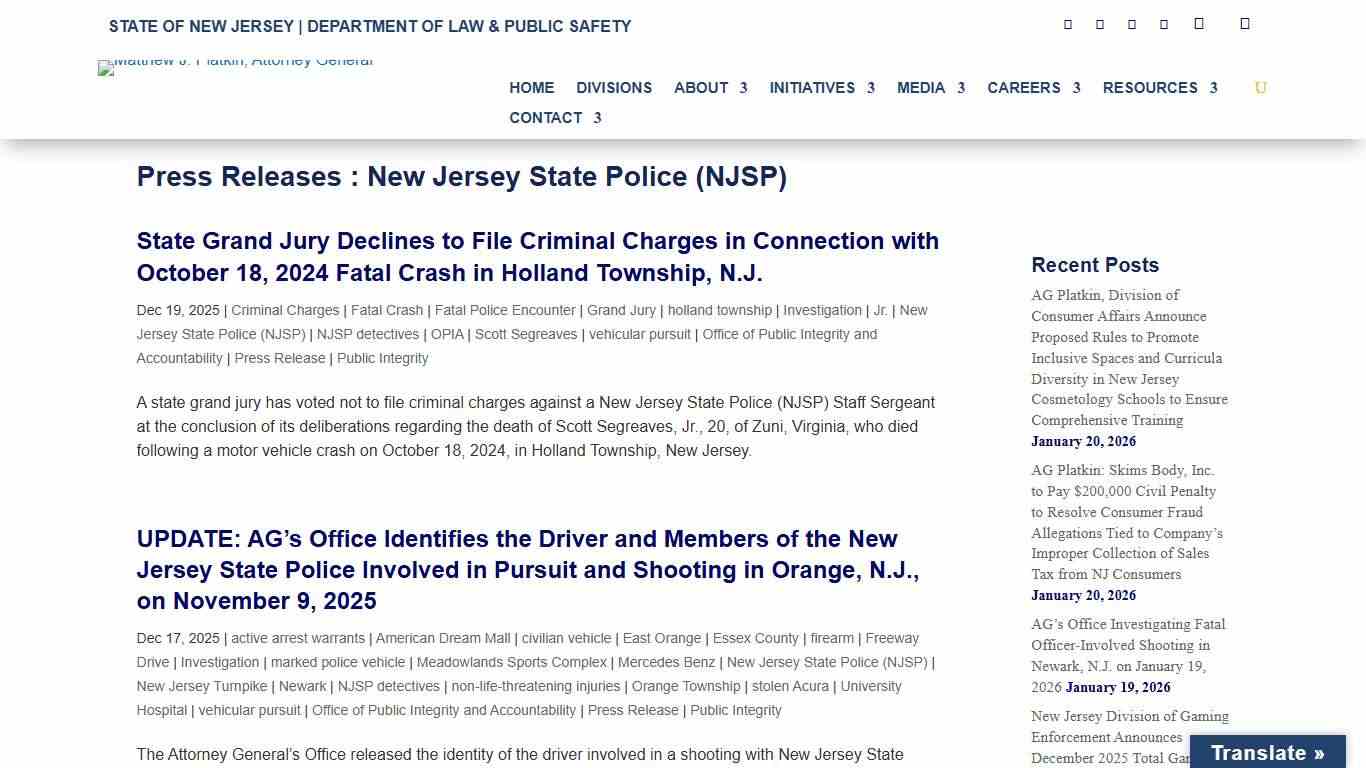Image resolution: width=1366 pixels, height=768 pixels.
Task: Open the MEDIA menu chevron
Action: coord(960,88)
